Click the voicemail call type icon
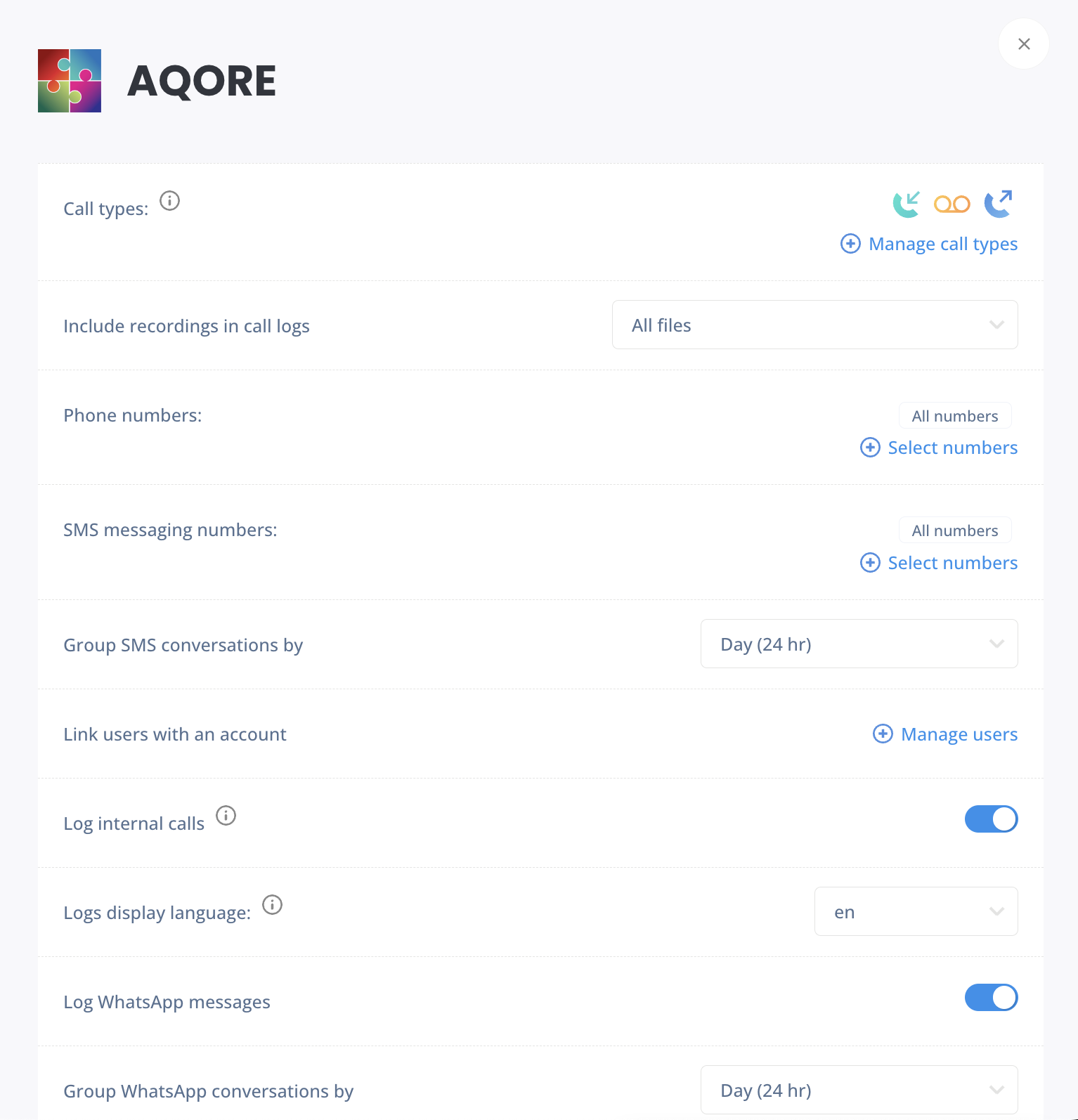 pos(952,204)
